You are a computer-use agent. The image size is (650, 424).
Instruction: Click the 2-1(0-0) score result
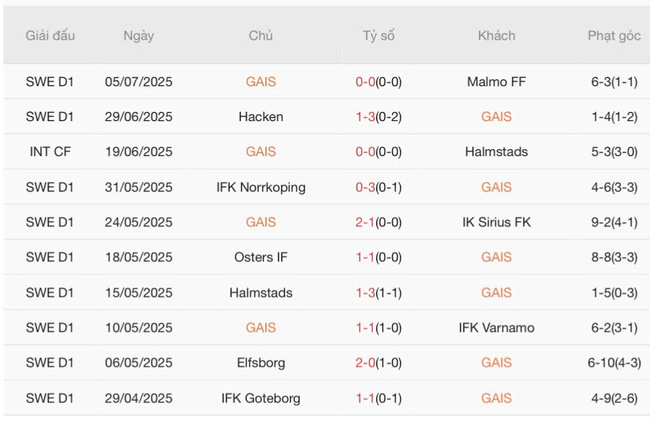coord(379,222)
